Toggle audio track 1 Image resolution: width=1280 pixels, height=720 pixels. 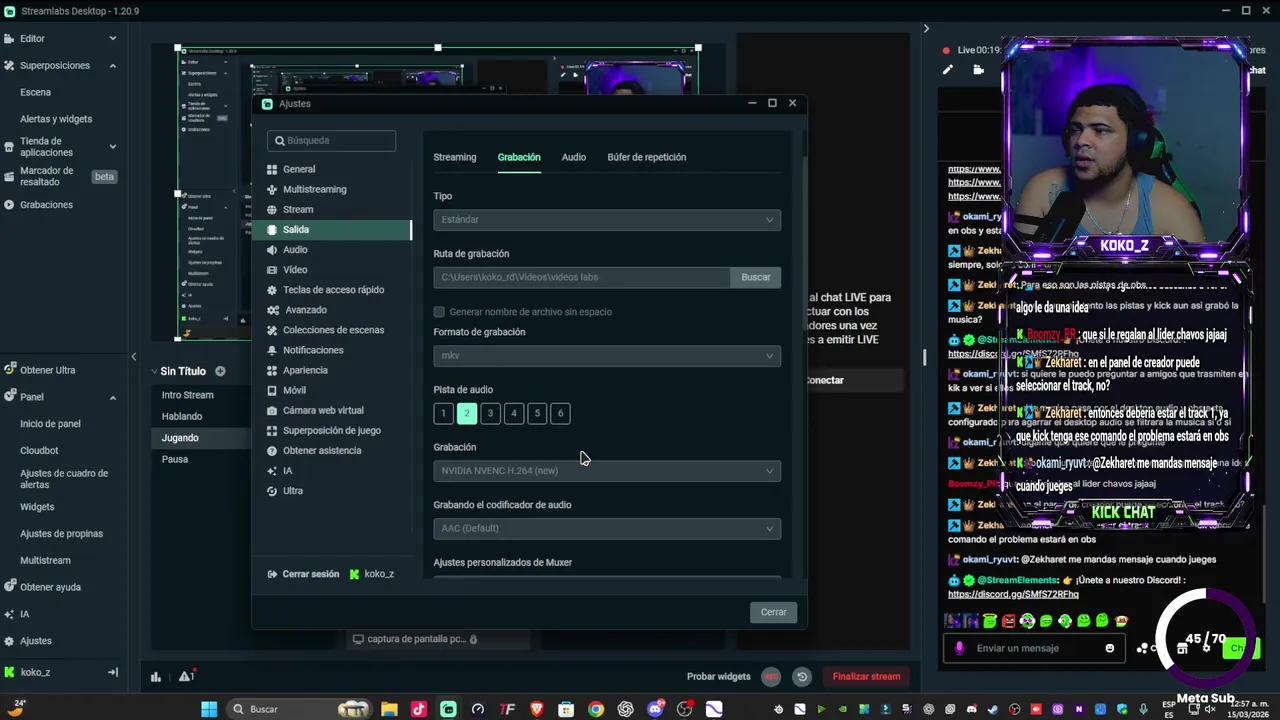click(x=443, y=413)
